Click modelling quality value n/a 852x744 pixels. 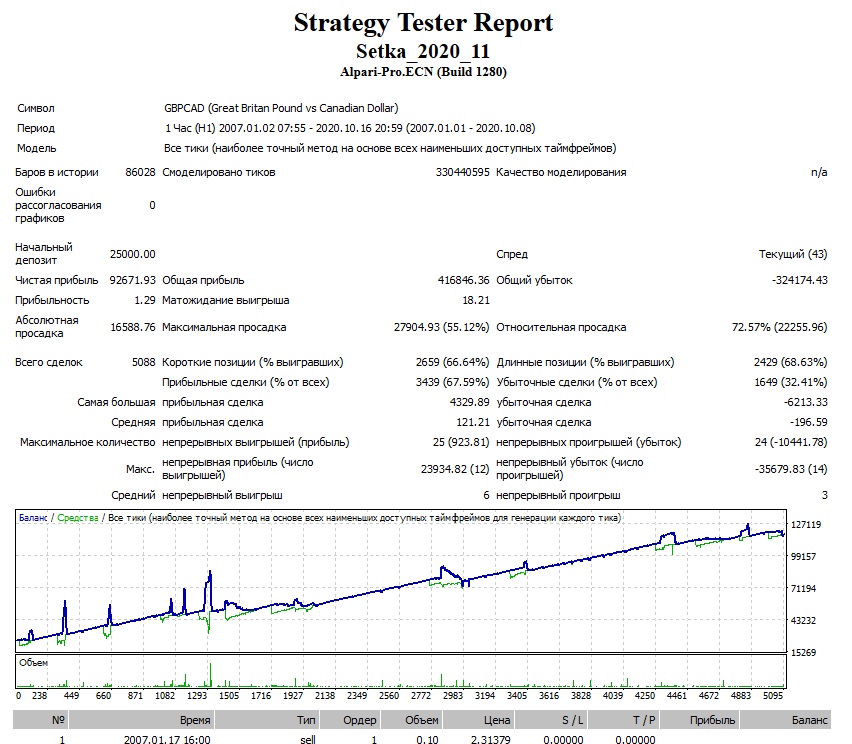point(819,172)
